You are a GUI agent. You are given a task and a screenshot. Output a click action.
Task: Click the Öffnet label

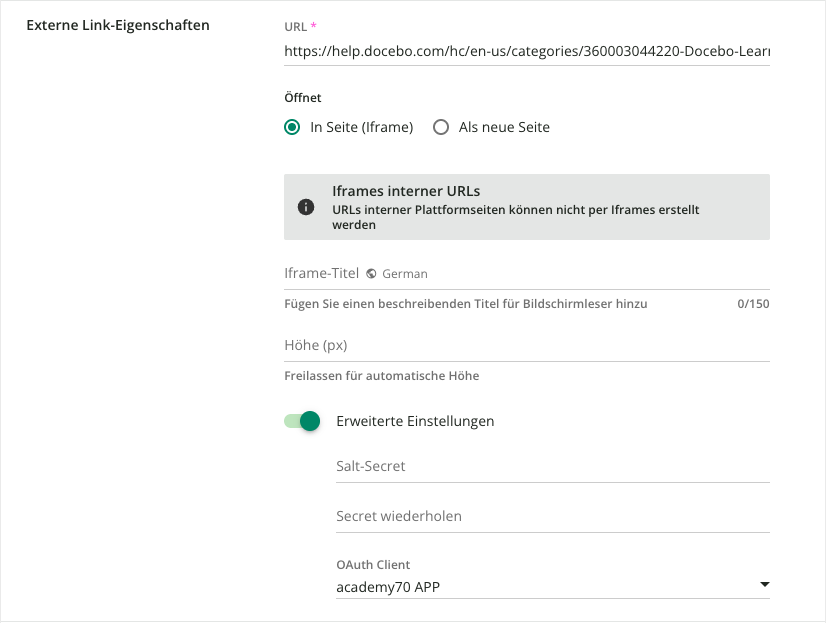[x=302, y=98]
